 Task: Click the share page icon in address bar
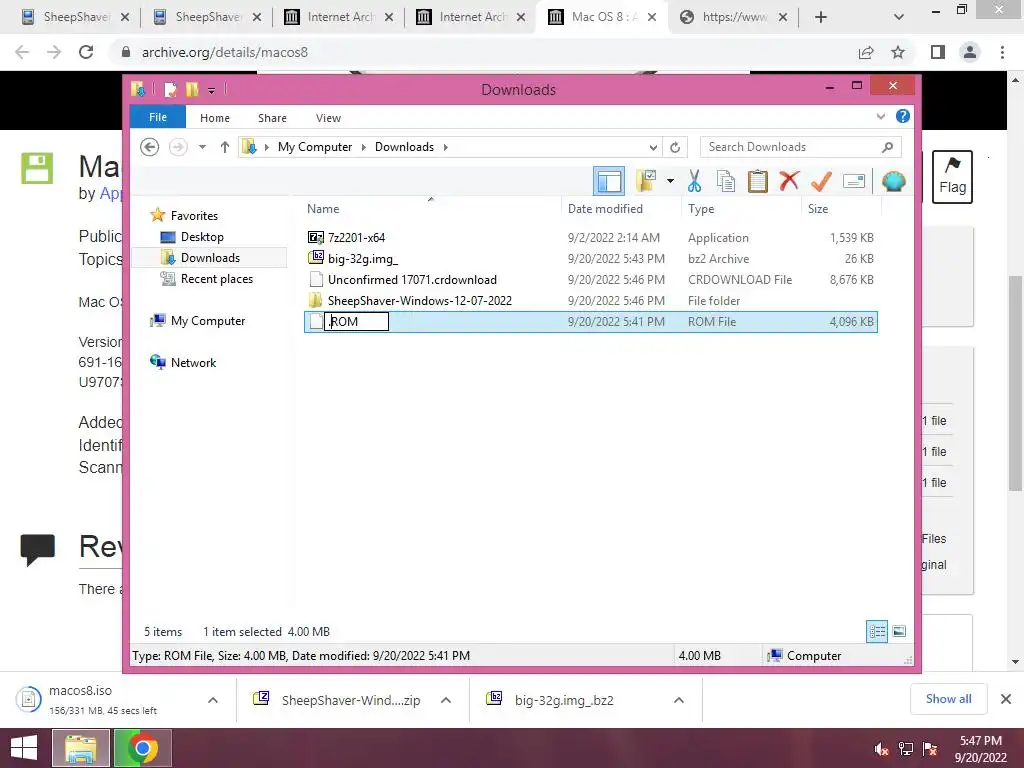[x=866, y=52]
